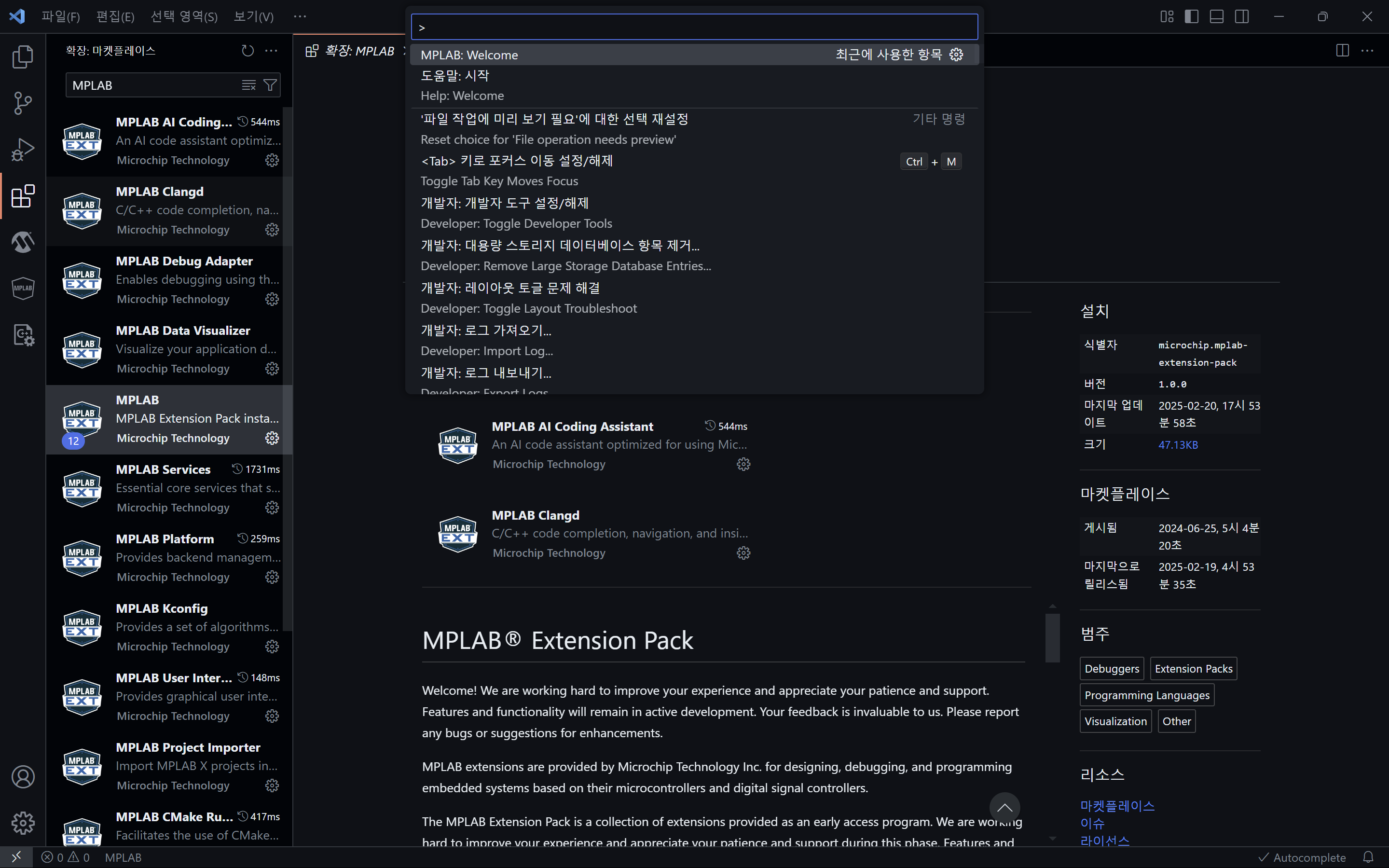The height and width of the screenshot is (868, 1389).
Task: Focus the command palette input field
Action: pos(694,27)
